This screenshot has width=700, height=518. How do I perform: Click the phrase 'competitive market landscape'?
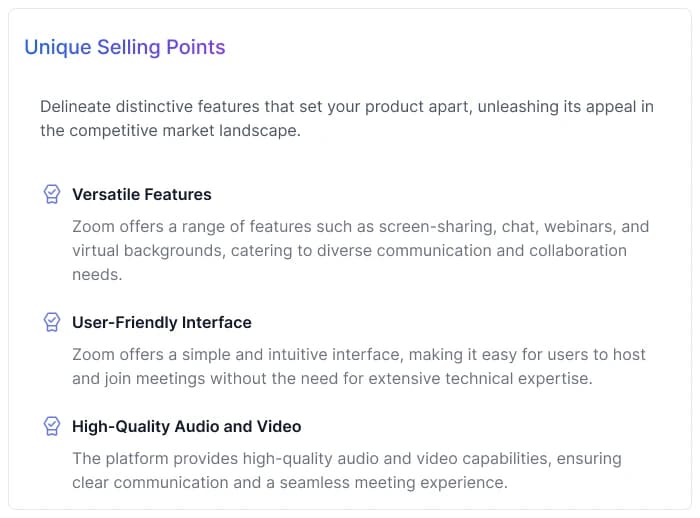184,130
